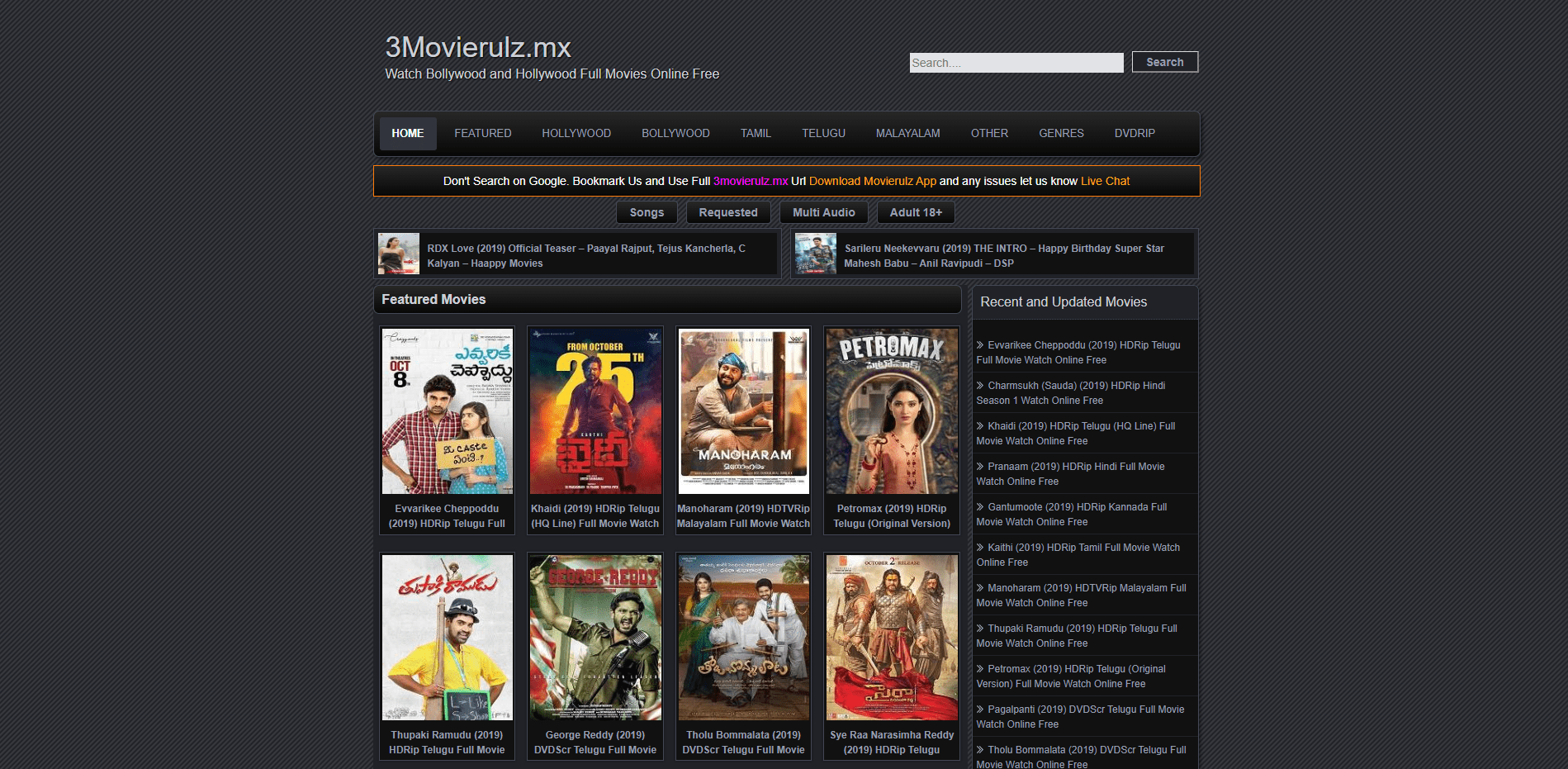Click the chevron icon beside Pagalpanti entry
This screenshot has height=769, width=1568.
point(980,710)
